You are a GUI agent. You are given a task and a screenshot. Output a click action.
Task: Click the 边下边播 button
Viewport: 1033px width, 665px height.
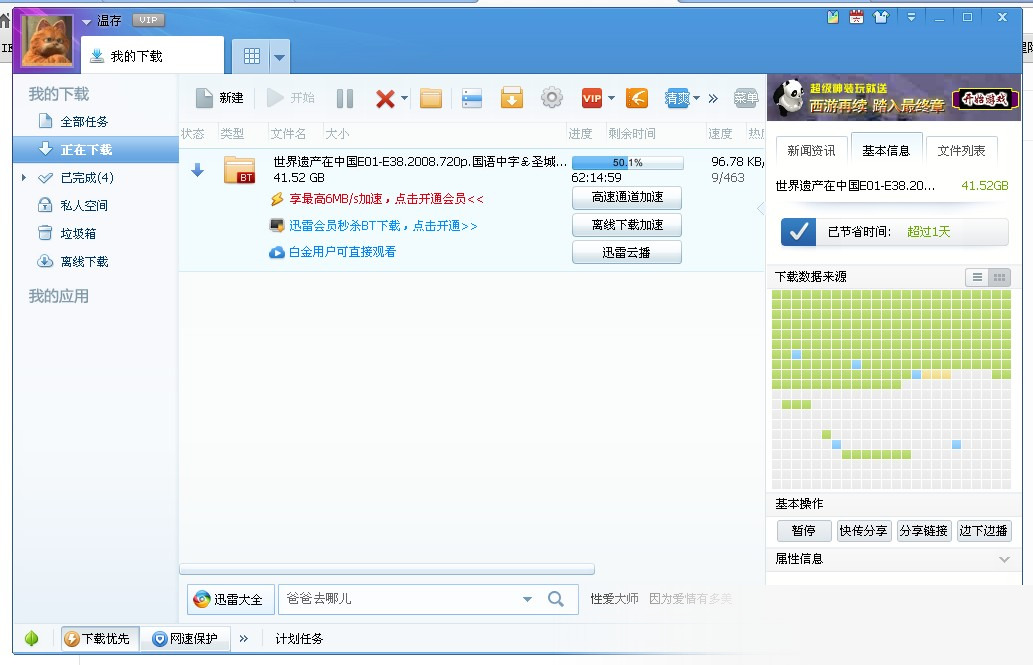(x=983, y=531)
